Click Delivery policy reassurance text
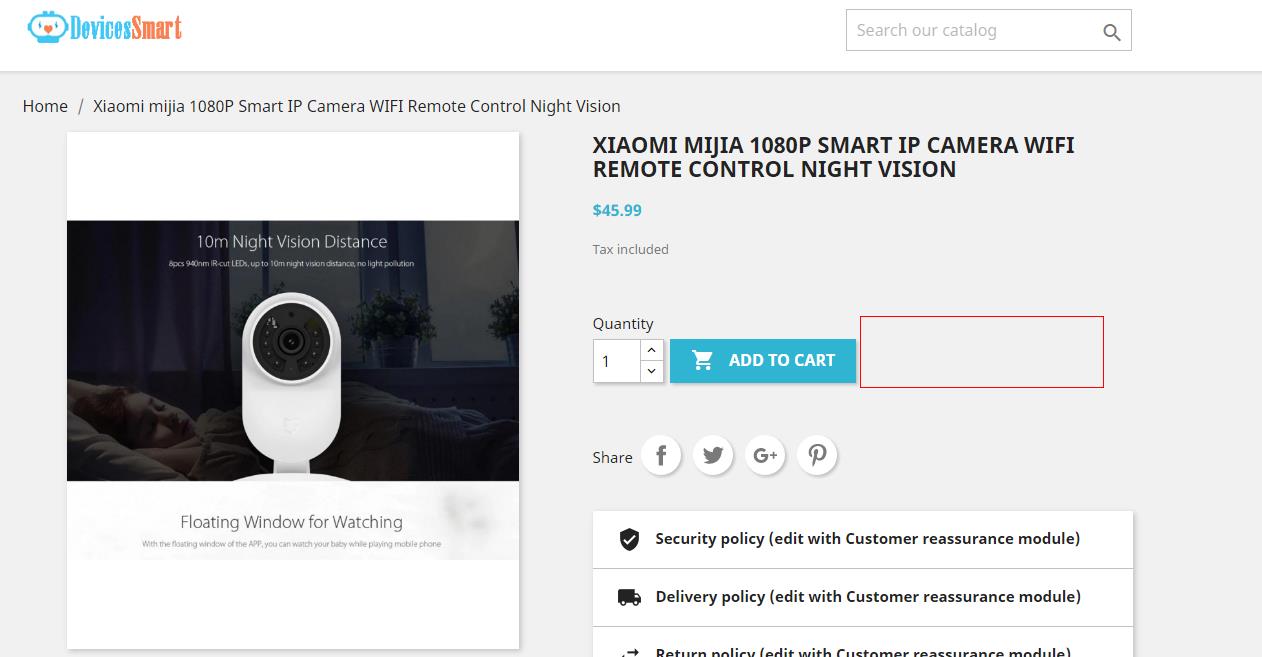 (868, 596)
